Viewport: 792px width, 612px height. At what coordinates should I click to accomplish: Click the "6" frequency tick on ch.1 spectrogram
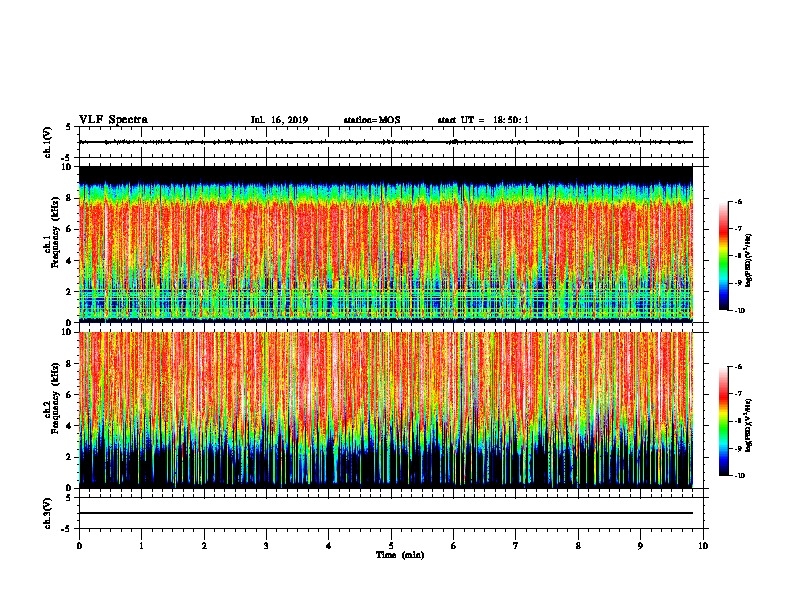(x=69, y=229)
